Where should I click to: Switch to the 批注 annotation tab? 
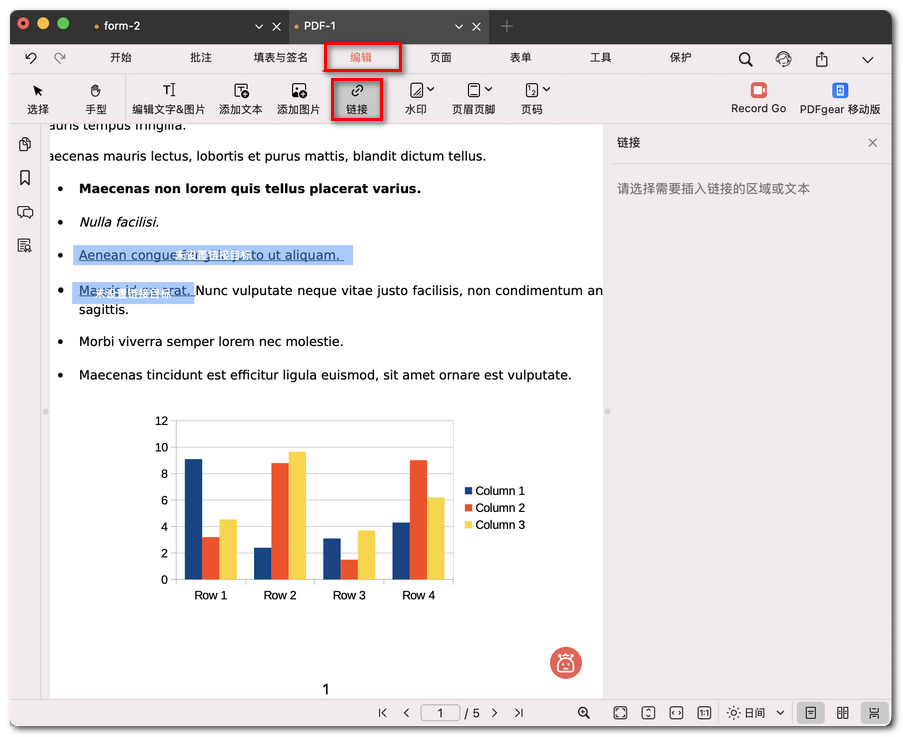[x=201, y=58]
